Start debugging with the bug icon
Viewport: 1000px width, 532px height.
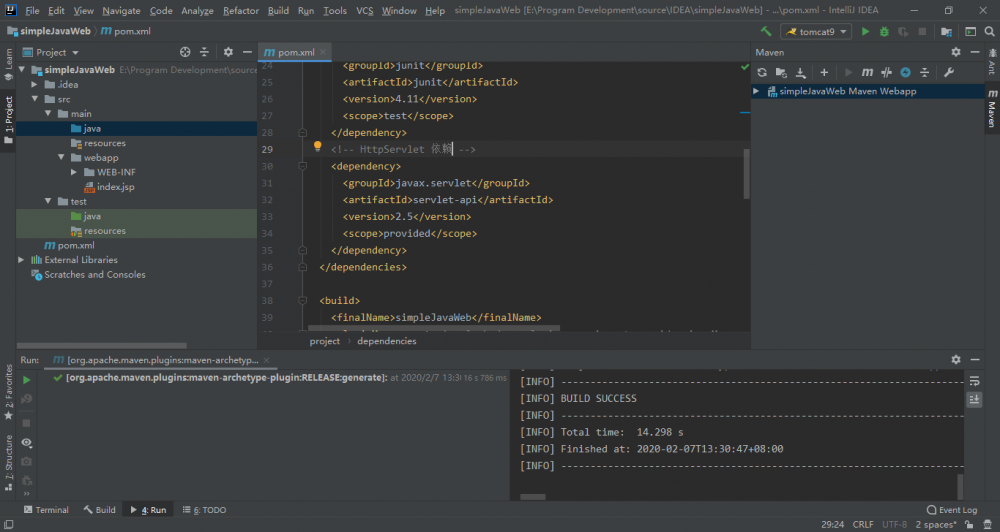pos(885,31)
